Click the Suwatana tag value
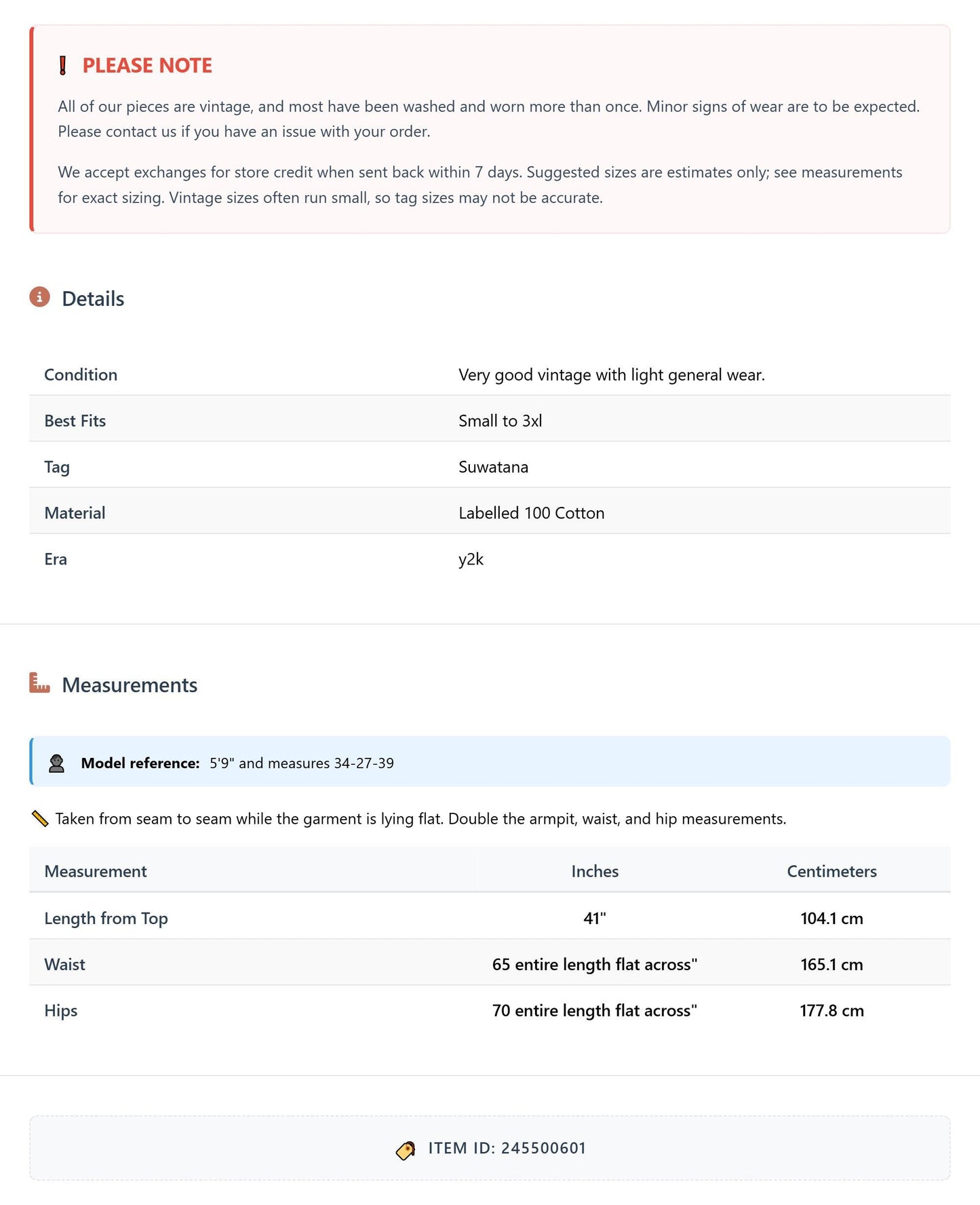Viewport: 980px width, 1205px height. click(x=493, y=467)
